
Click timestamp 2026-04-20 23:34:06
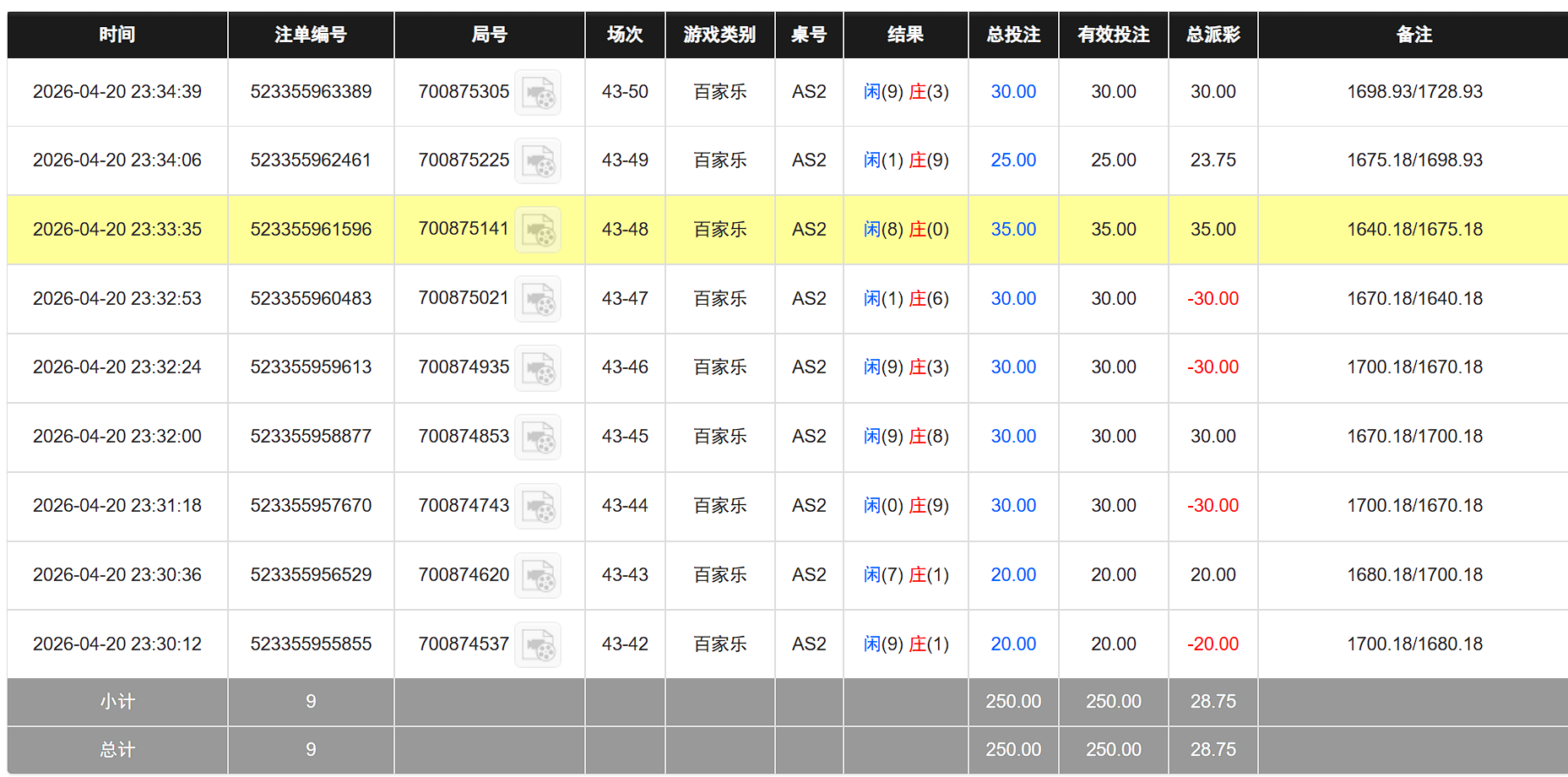point(117,160)
